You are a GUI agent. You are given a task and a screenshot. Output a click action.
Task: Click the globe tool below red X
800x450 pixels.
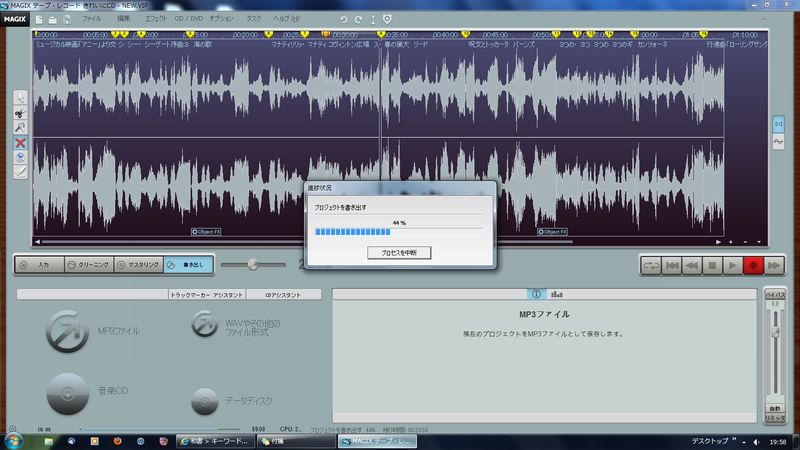[20, 157]
